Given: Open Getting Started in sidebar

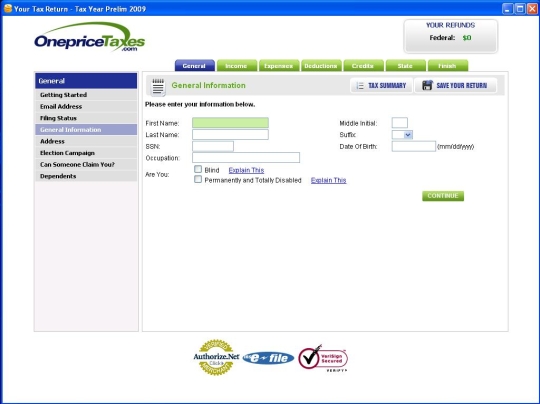Looking at the screenshot, I should [x=86, y=95].
